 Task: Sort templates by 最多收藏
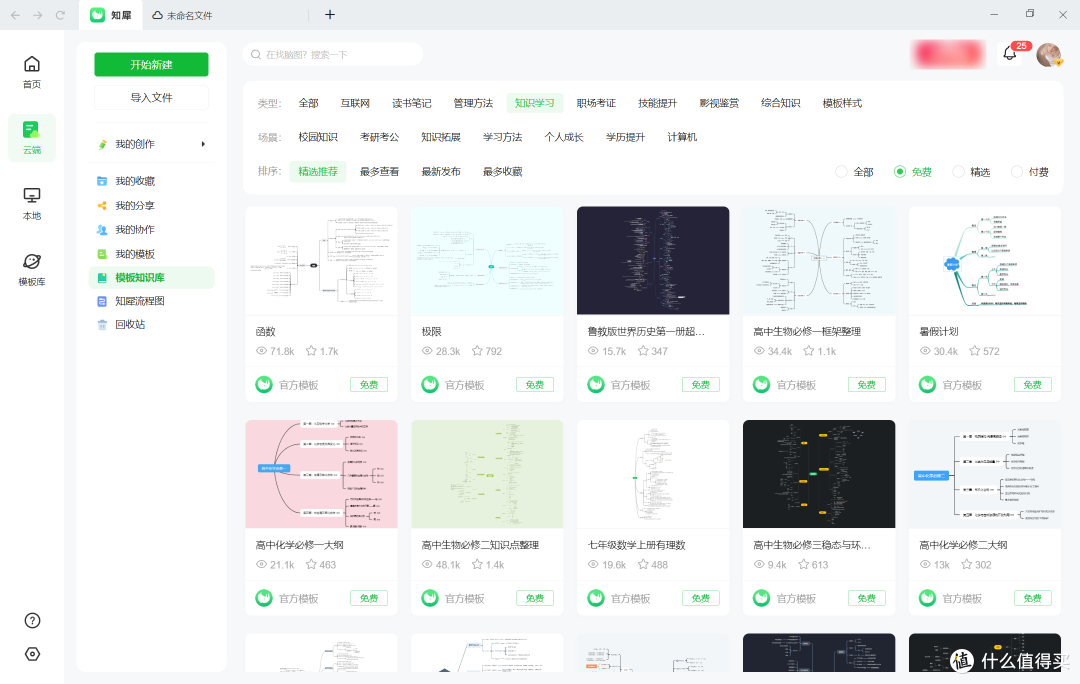[502, 172]
